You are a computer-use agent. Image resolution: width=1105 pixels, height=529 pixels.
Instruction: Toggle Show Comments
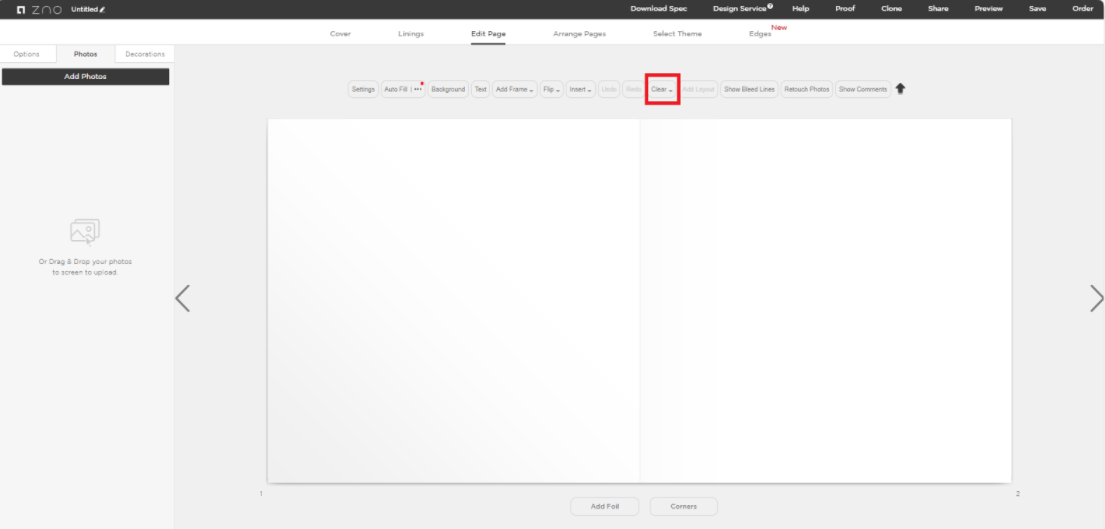[862, 89]
